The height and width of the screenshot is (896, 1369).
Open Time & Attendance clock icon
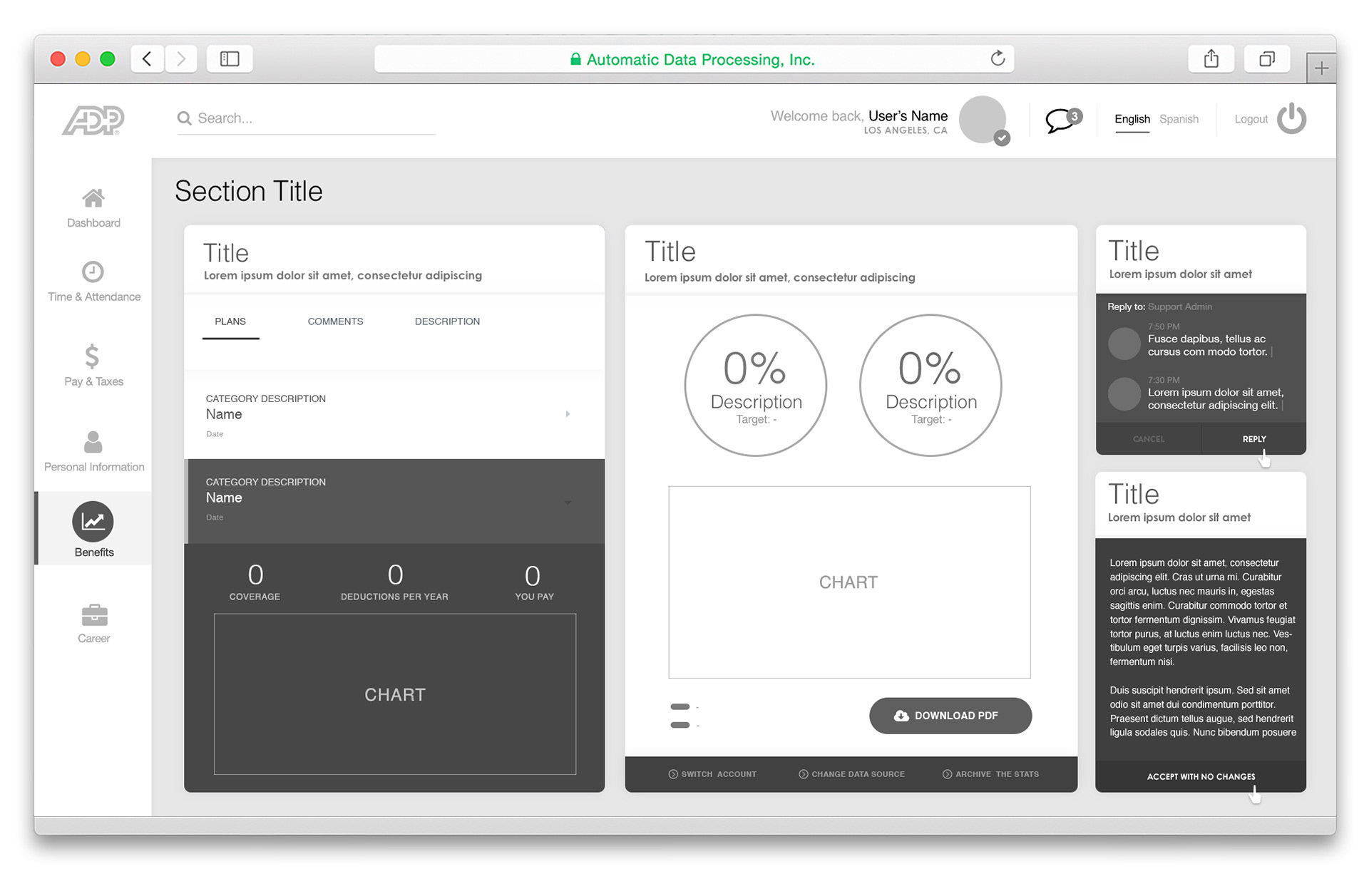(93, 272)
